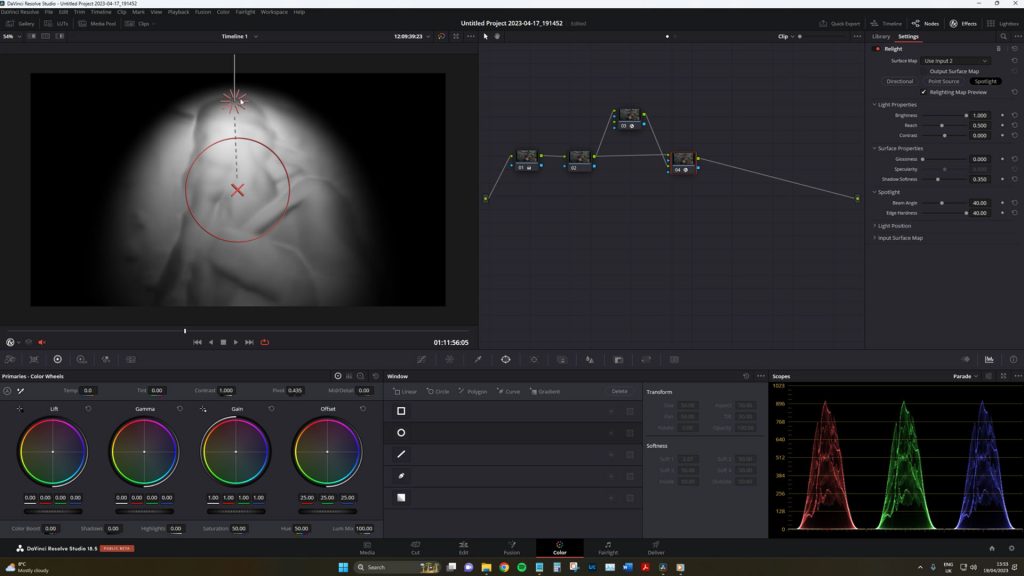Open the Timeline 1 name dropdown
The width and height of the screenshot is (1024, 576).
[239, 37]
